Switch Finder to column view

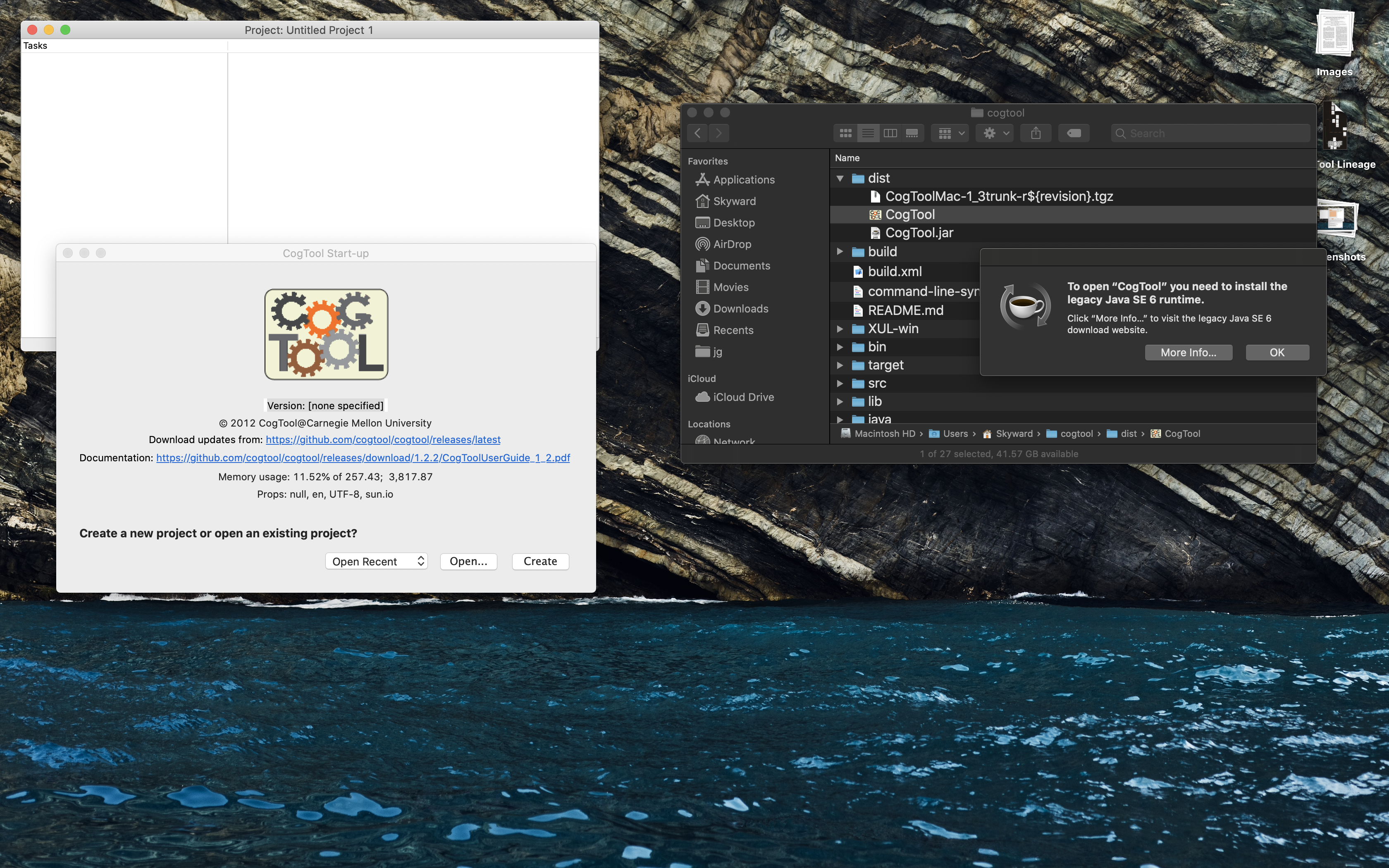pyautogui.click(x=890, y=133)
